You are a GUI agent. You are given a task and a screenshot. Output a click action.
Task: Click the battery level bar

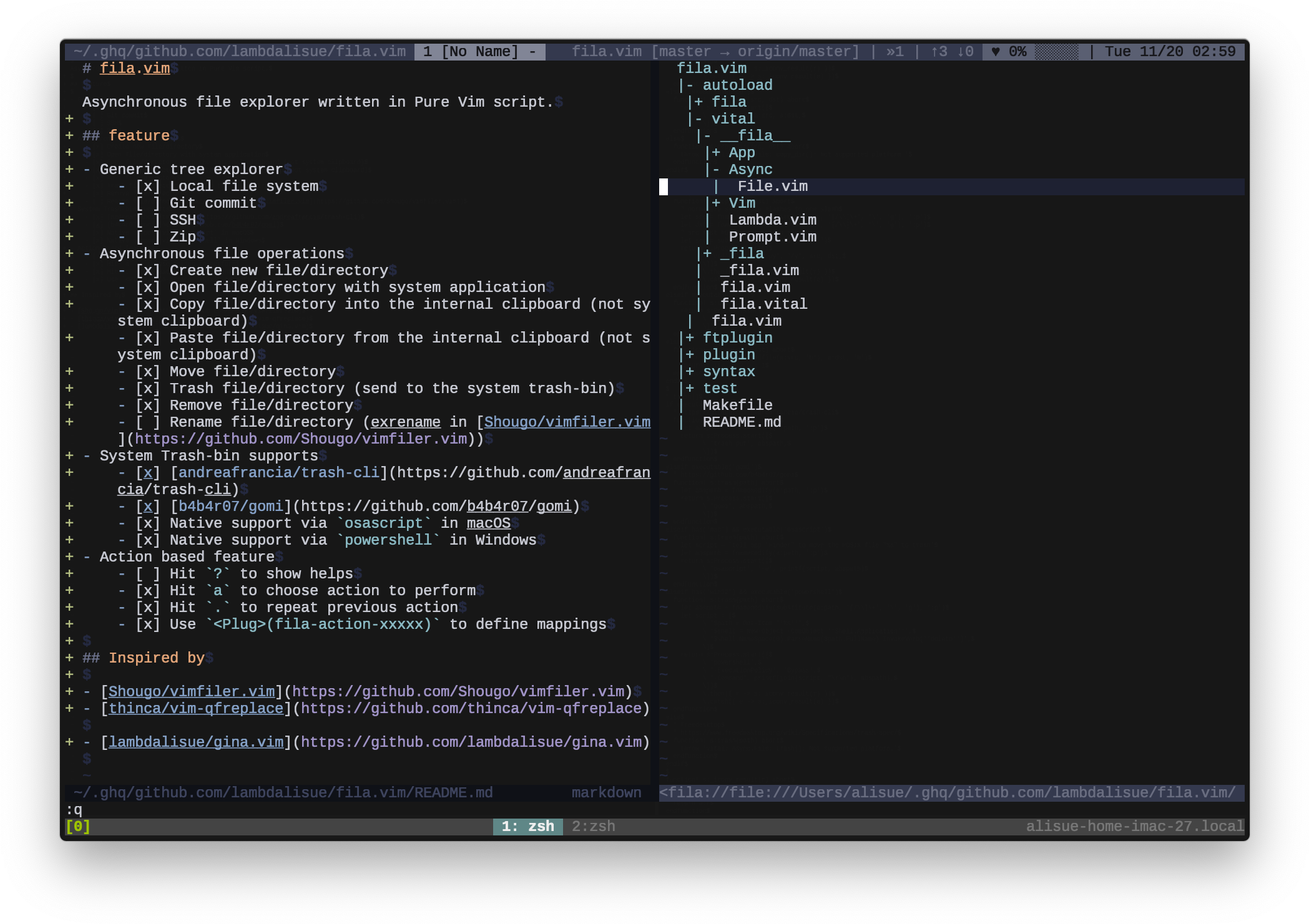coord(1056,51)
